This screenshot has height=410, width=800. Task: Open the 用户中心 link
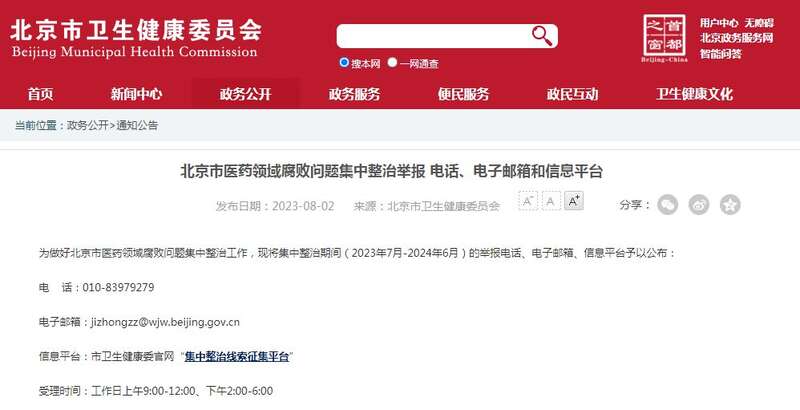tap(719, 23)
